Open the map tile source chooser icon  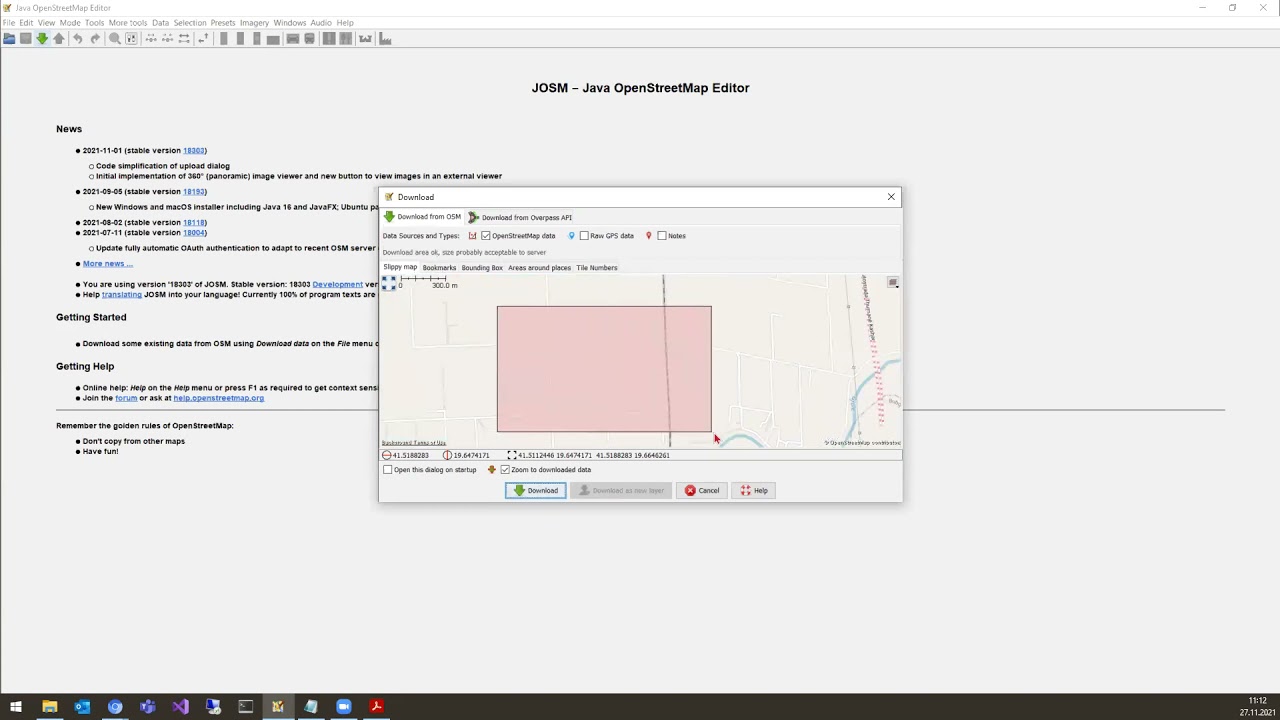pyautogui.click(x=893, y=283)
